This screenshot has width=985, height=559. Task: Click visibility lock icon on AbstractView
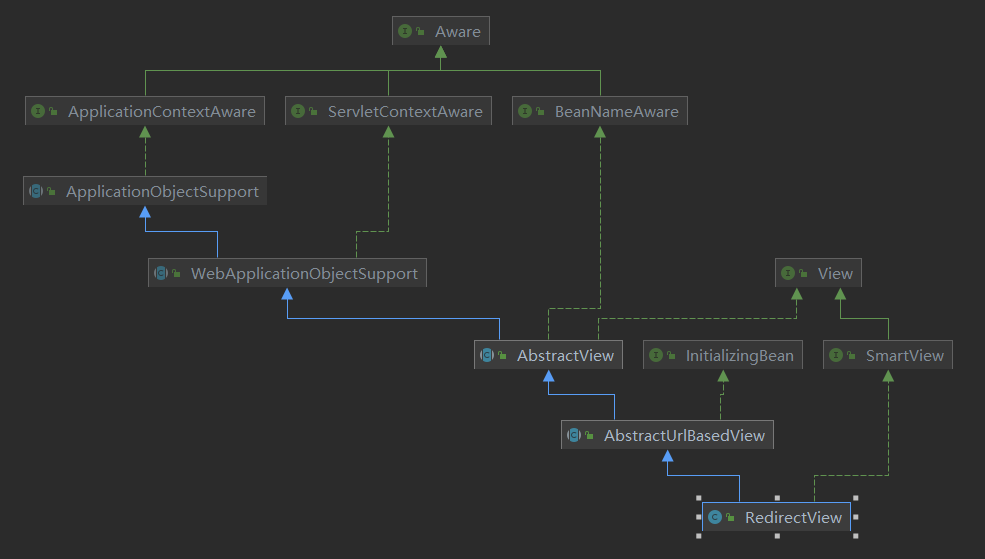(x=503, y=355)
